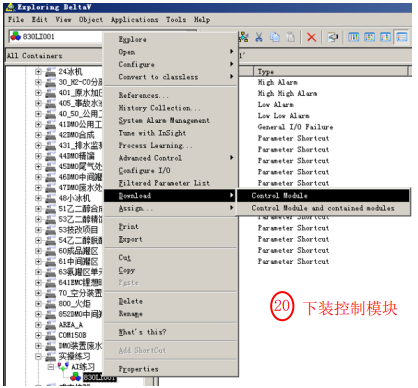Click the area icon of 60成品罐区
This screenshot has width=418, height=388.
click(50, 251)
